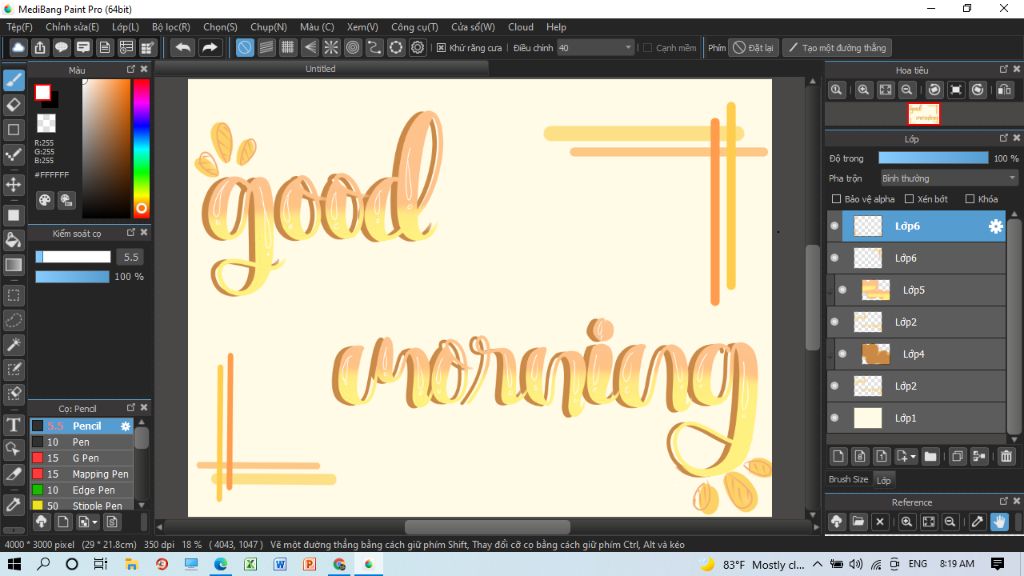Select the Mapping Pen brush
Image resolution: width=1024 pixels, height=576 pixels.
[82, 474]
